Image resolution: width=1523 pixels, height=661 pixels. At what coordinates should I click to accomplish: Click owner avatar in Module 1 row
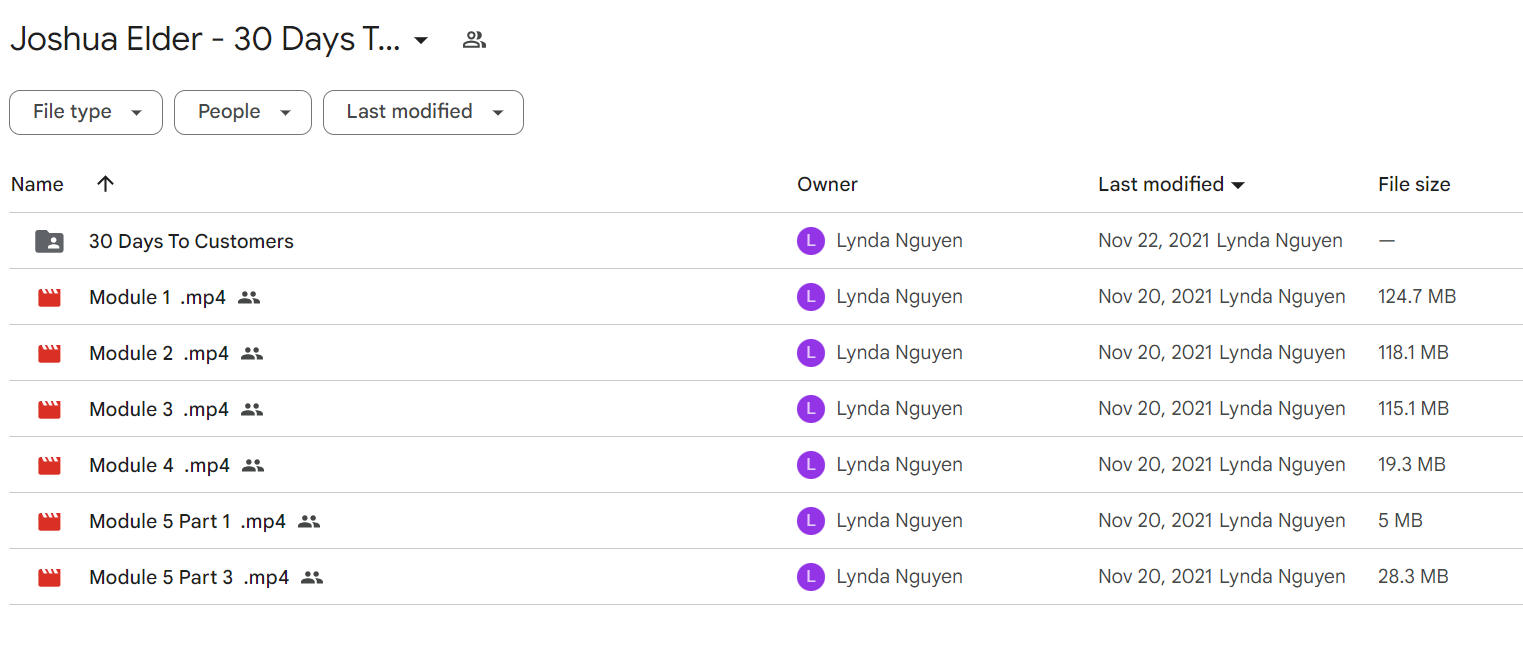tap(811, 297)
